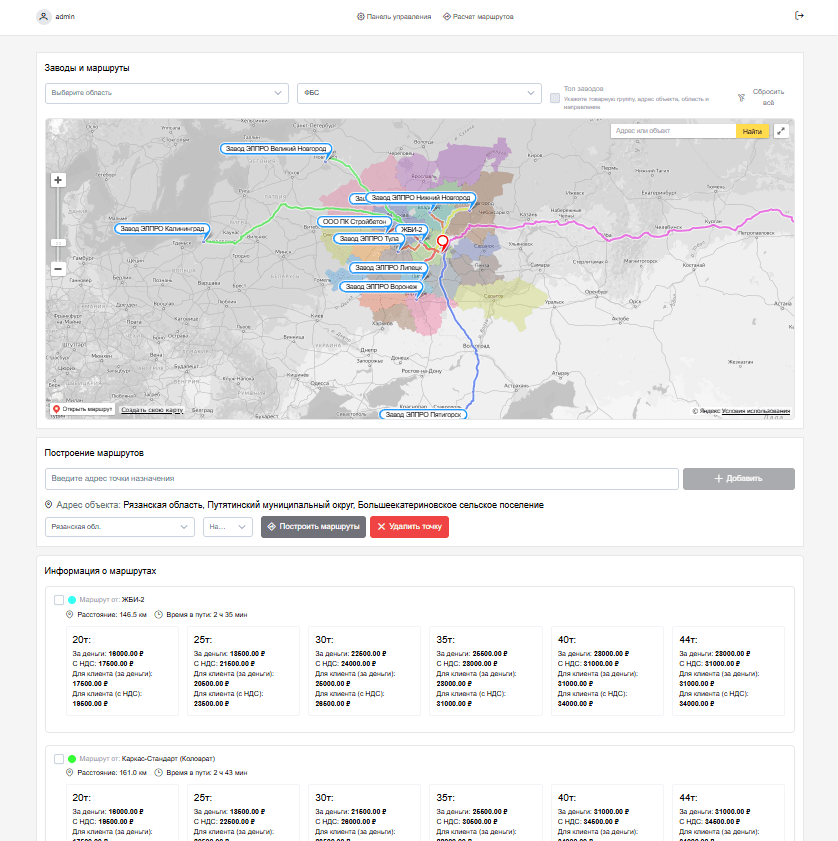Select Завод ЗЛПРО Калининград marker
The height and width of the screenshot is (841, 838).
point(162,228)
